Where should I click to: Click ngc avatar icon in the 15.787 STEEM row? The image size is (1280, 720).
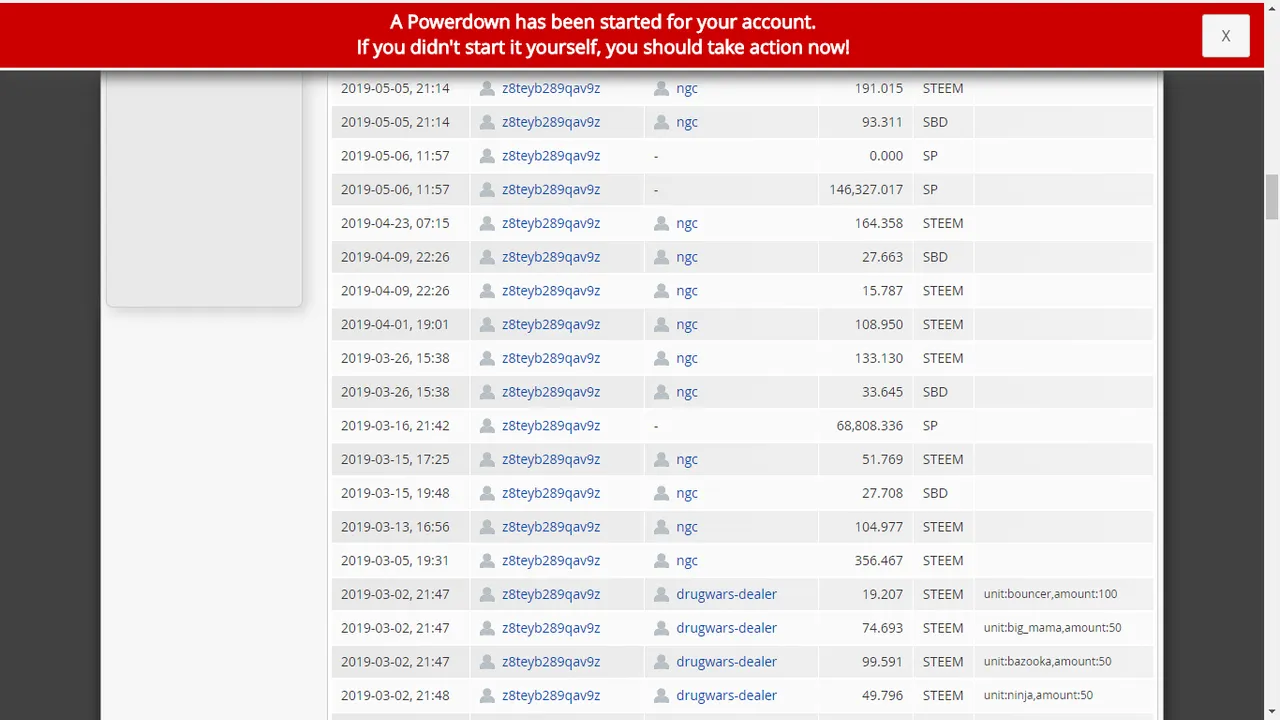(x=661, y=291)
